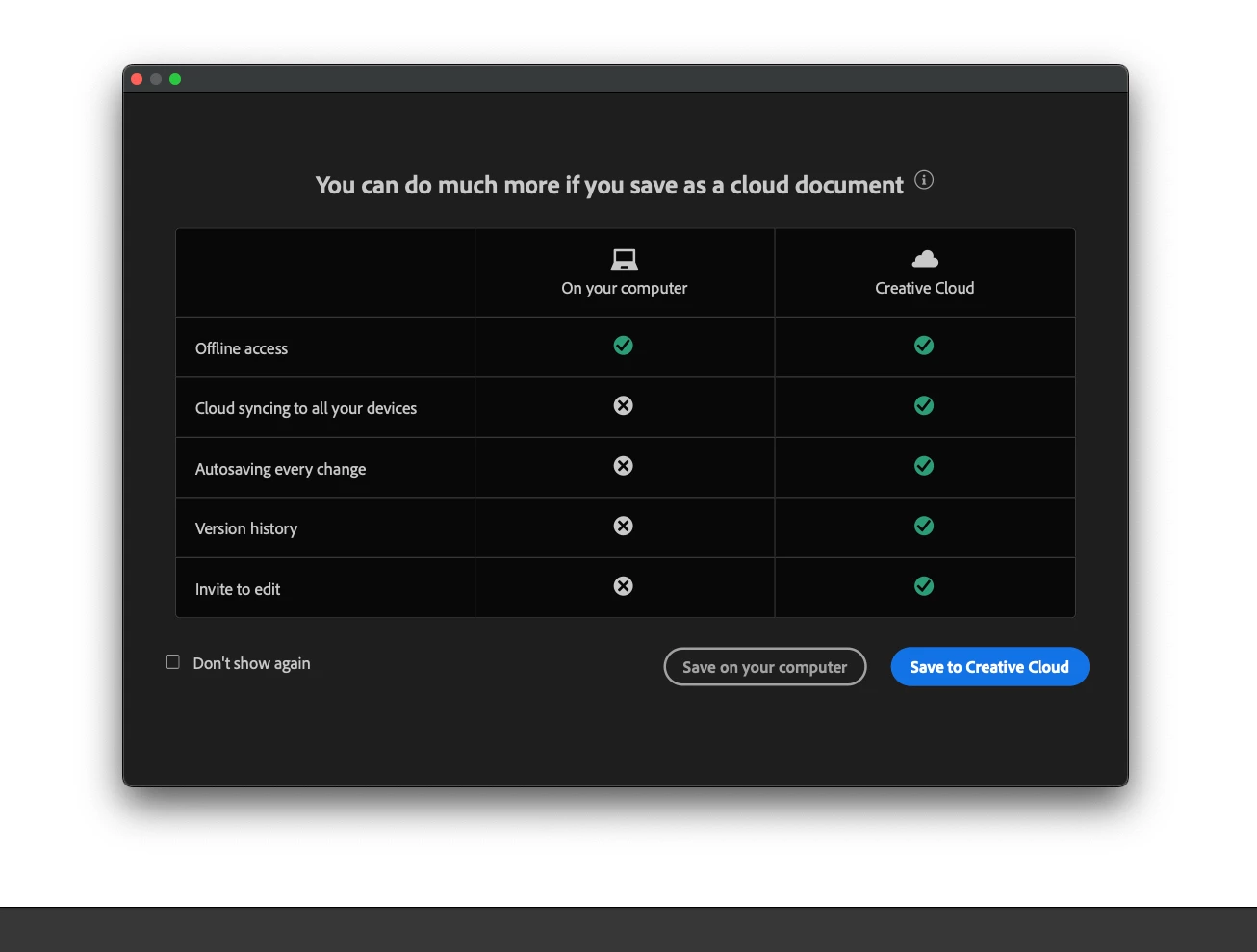The height and width of the screenshot is (952, 1257).
Task: Click Cloud syncing X mark under On your computer
Action: (624, 405)
